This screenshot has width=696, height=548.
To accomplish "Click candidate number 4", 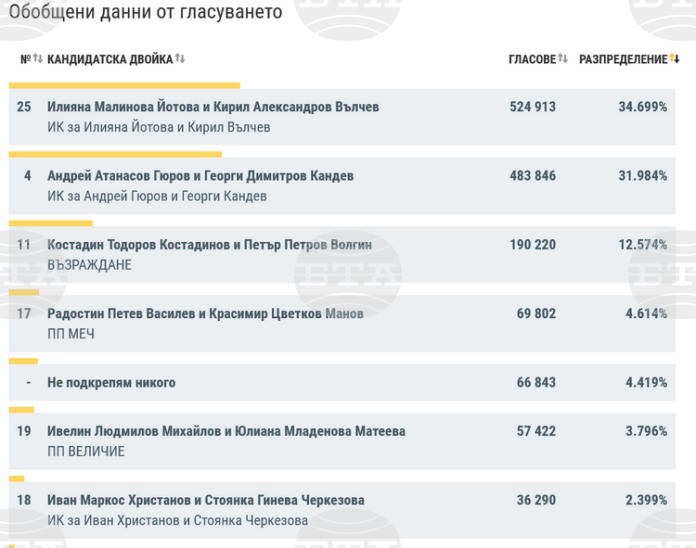I will pyautogui.click(x=28, y=176).
